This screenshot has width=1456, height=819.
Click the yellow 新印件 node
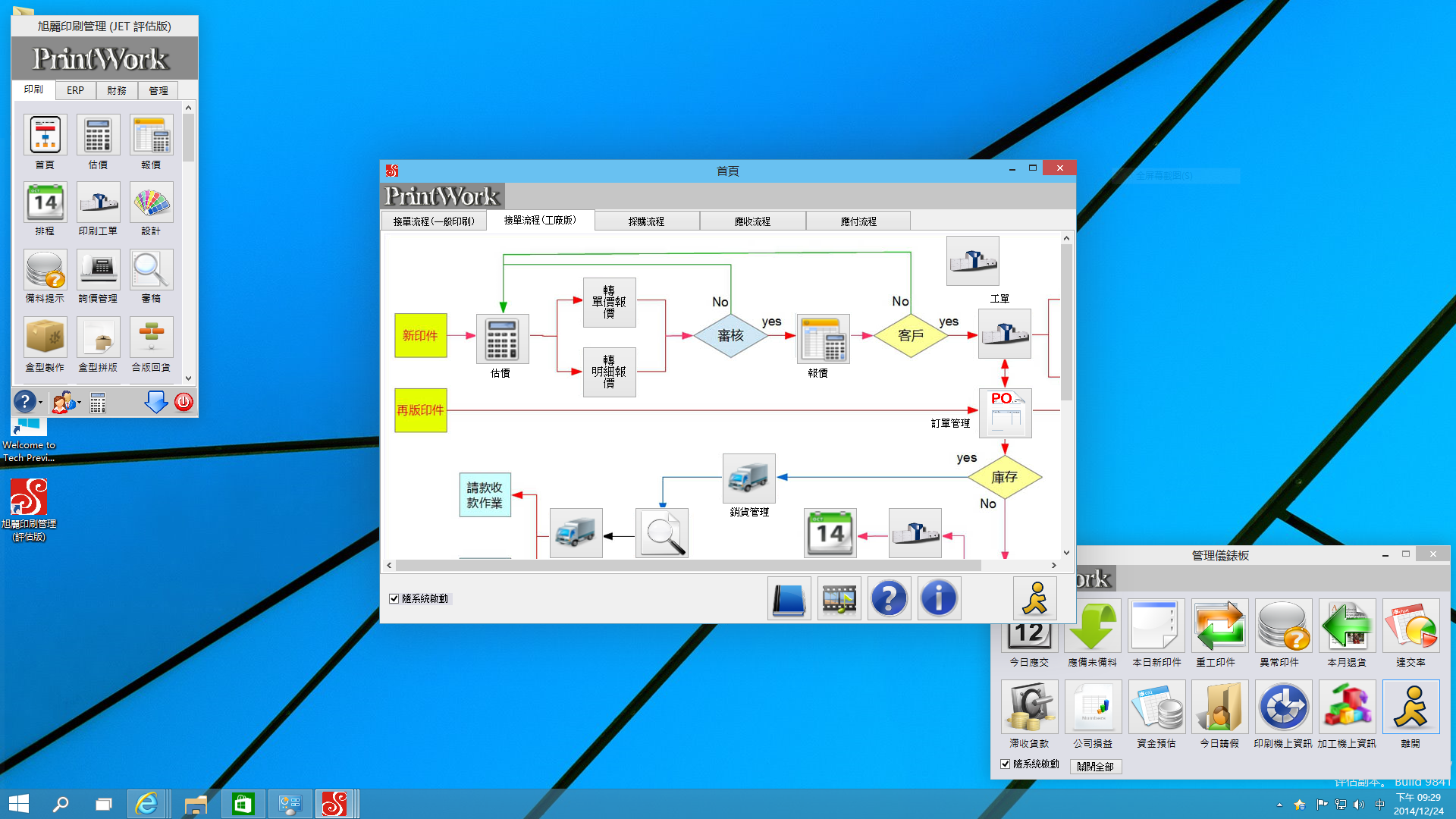[420, 335]
